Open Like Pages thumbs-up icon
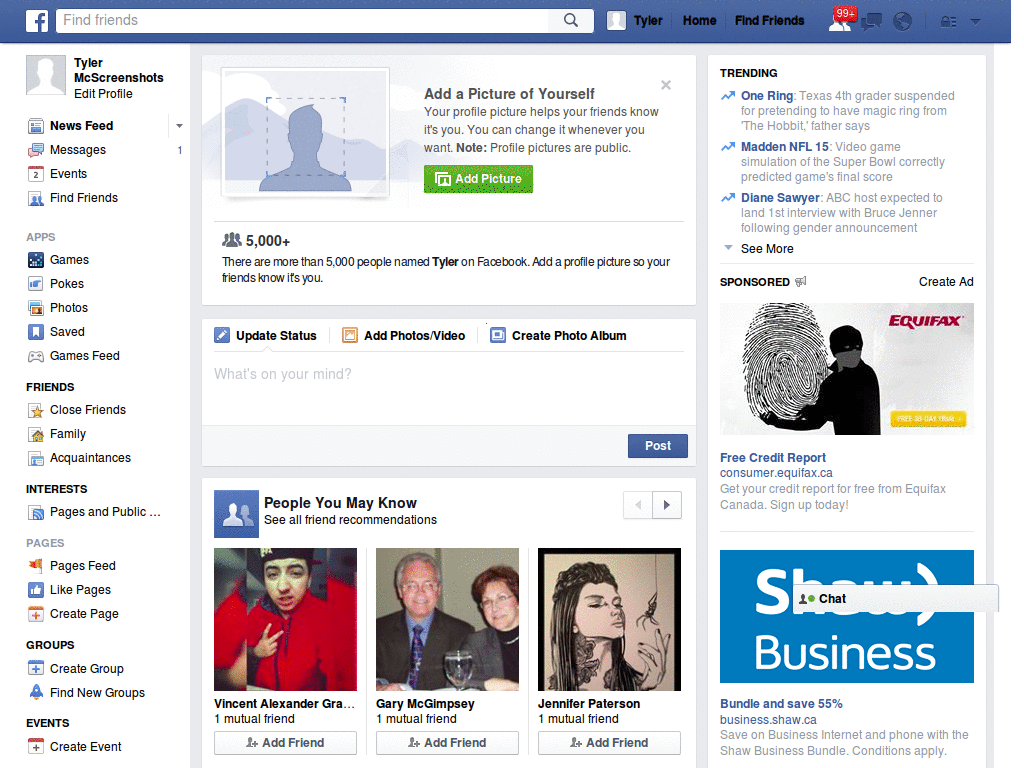 click(36, 590)
